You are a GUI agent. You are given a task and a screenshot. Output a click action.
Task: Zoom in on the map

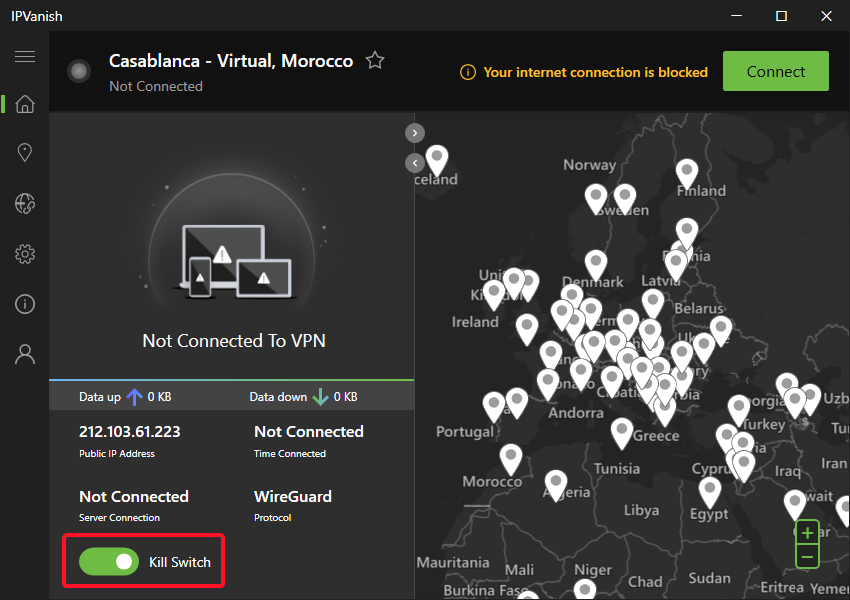click(807, 533)
